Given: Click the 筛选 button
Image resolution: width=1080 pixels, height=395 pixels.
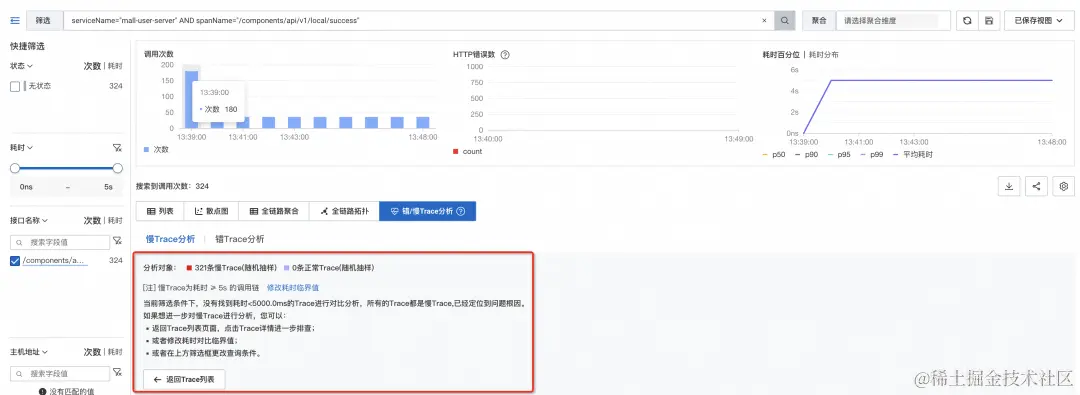Looking at the screenshot, I should (x=43, y=21).
